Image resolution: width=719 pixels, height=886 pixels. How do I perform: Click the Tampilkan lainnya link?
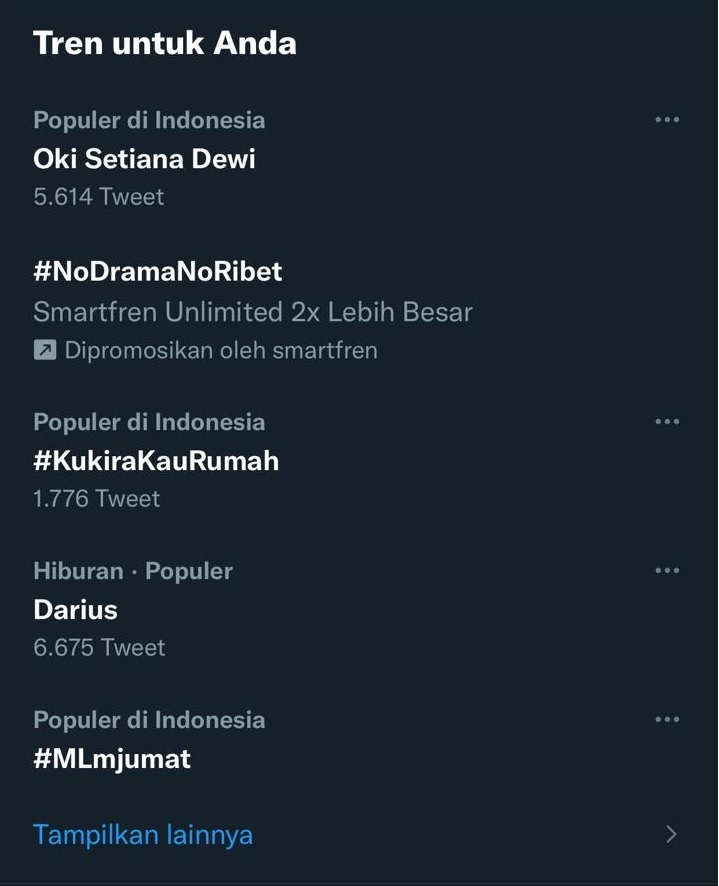[x=143, y=835]
